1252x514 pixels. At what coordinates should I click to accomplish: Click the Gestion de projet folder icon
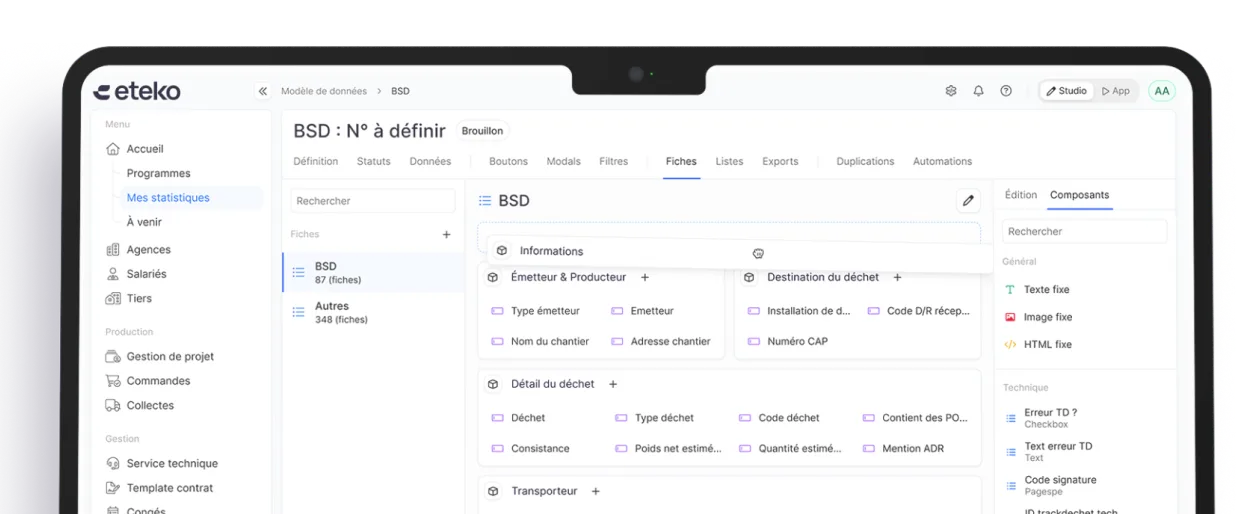point(113,357)
